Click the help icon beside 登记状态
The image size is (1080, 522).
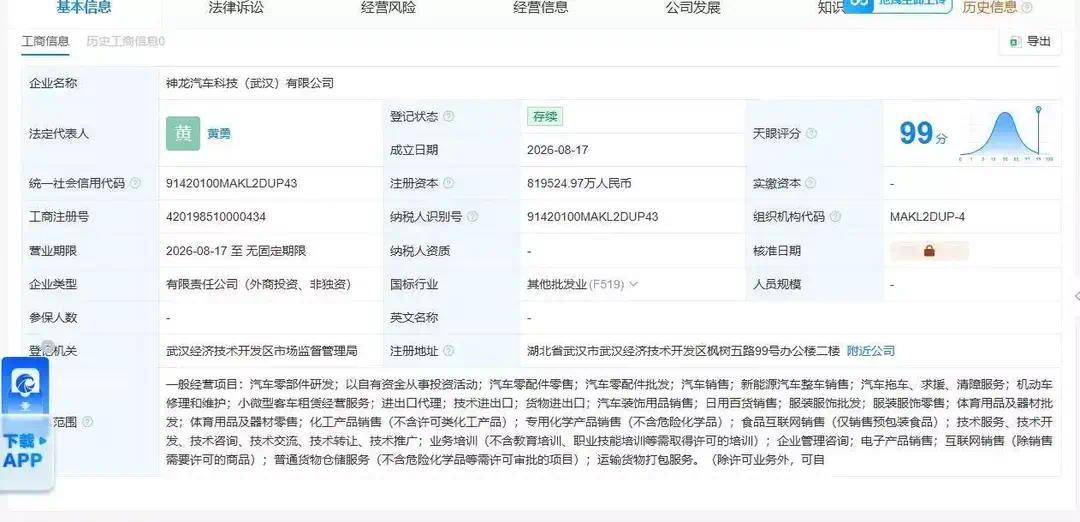448,116
